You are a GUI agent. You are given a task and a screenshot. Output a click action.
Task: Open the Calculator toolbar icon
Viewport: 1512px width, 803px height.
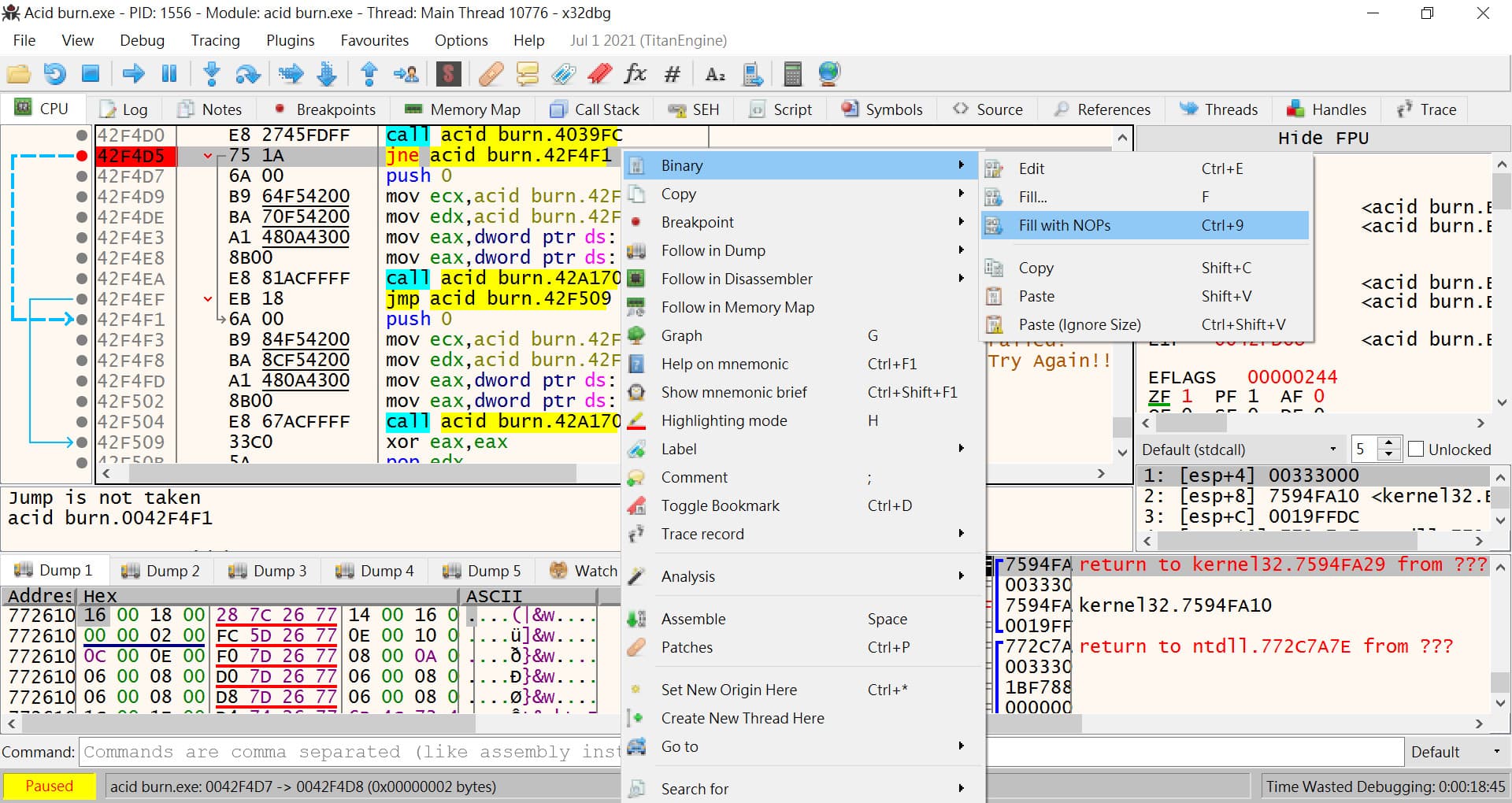pos(792,74)
